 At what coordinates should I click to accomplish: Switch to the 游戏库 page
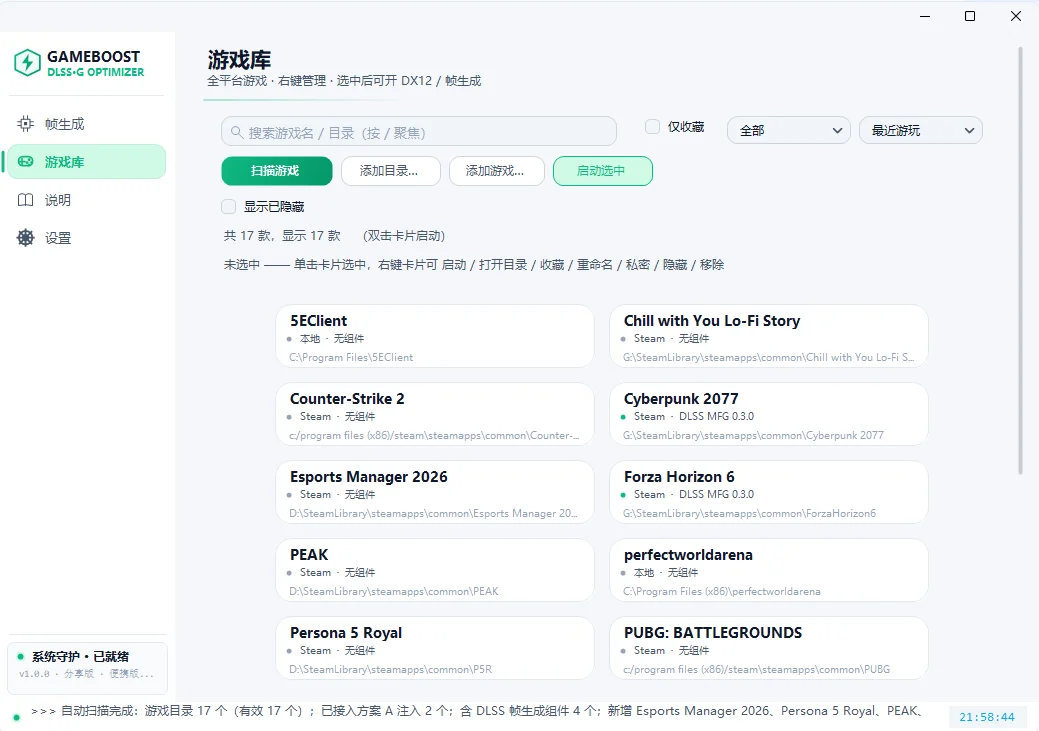pos(86,162)
